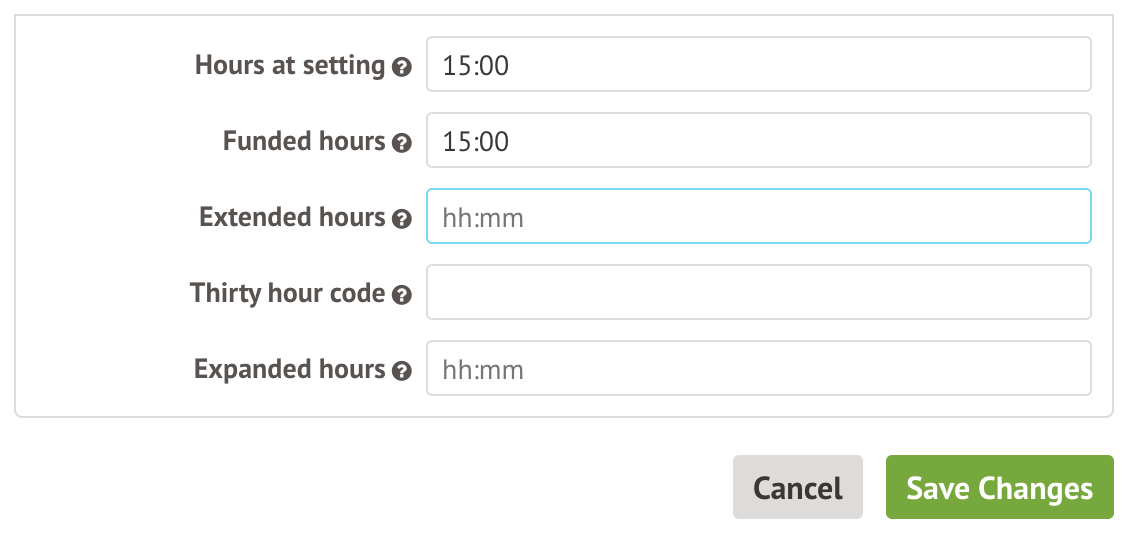
Task: Click the 15:00 value in Hours at setting
Action: point(476,65)
